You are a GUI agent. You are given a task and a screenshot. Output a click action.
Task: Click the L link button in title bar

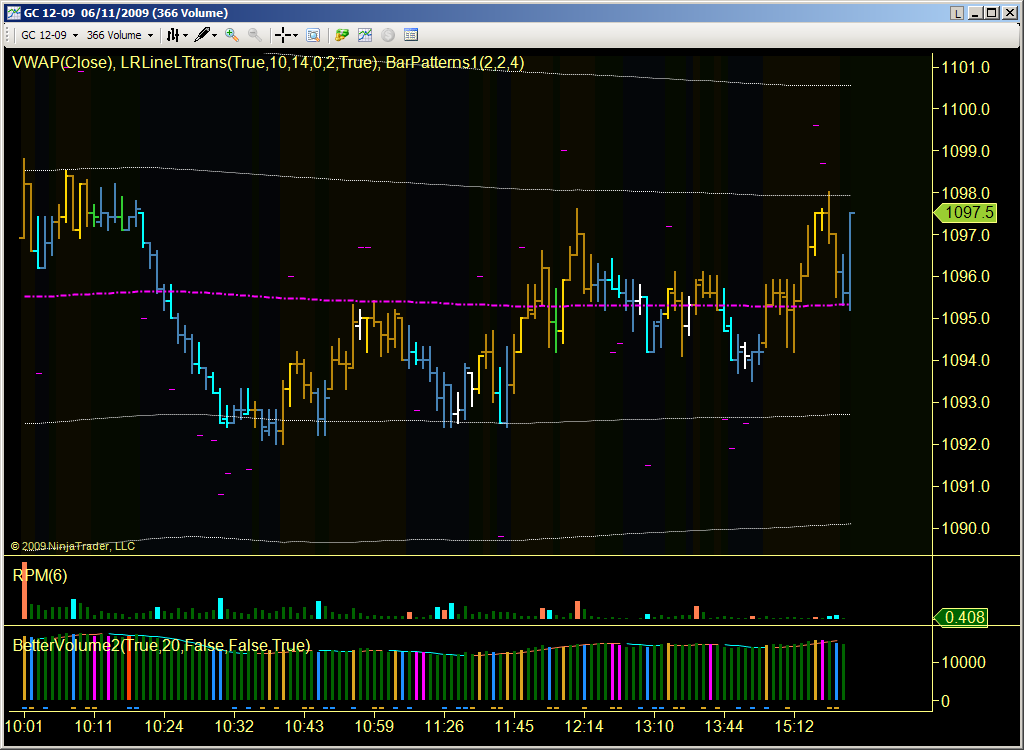pos(957,13)
